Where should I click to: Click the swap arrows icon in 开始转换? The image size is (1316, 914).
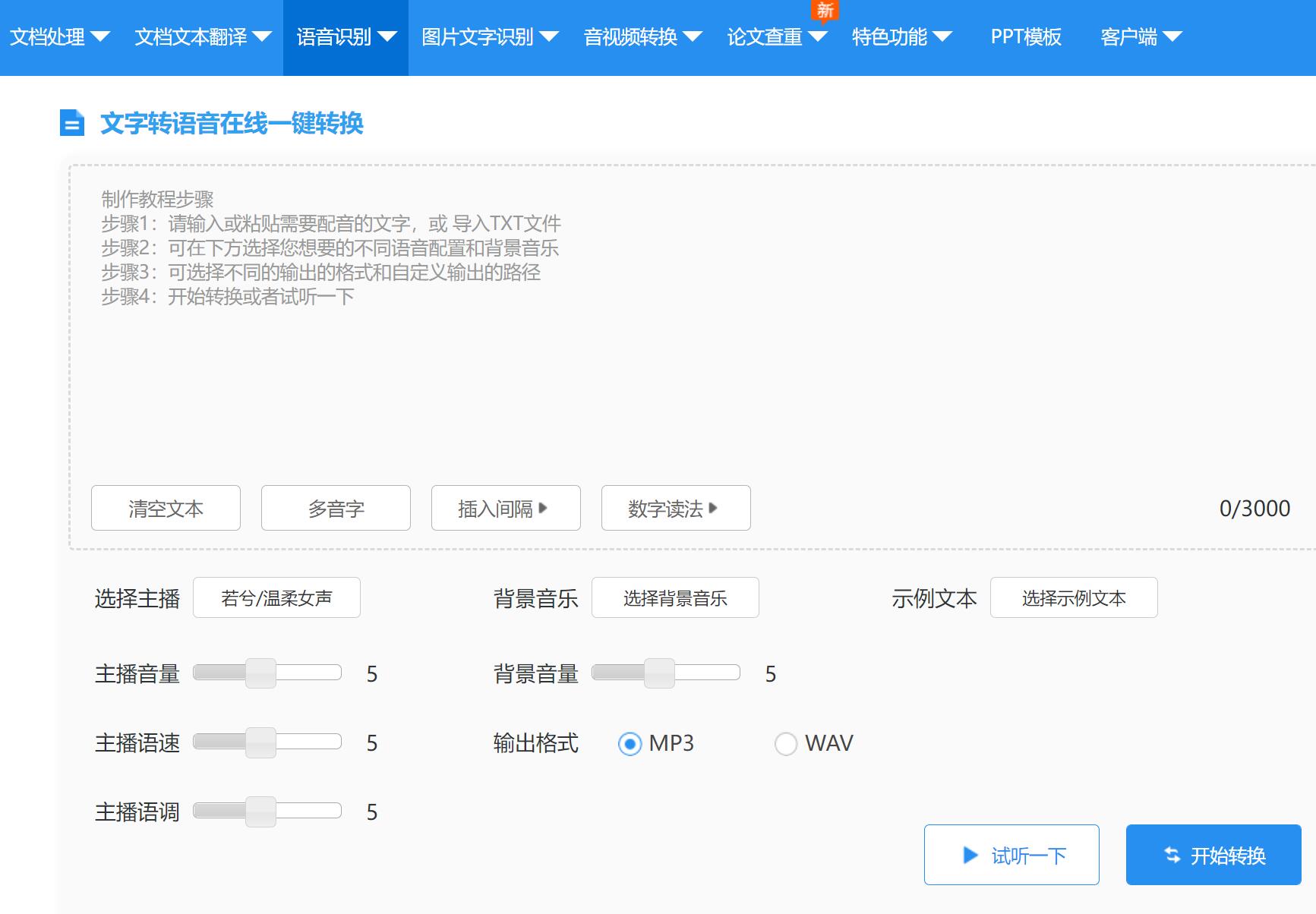click(x=1172, y=856)
